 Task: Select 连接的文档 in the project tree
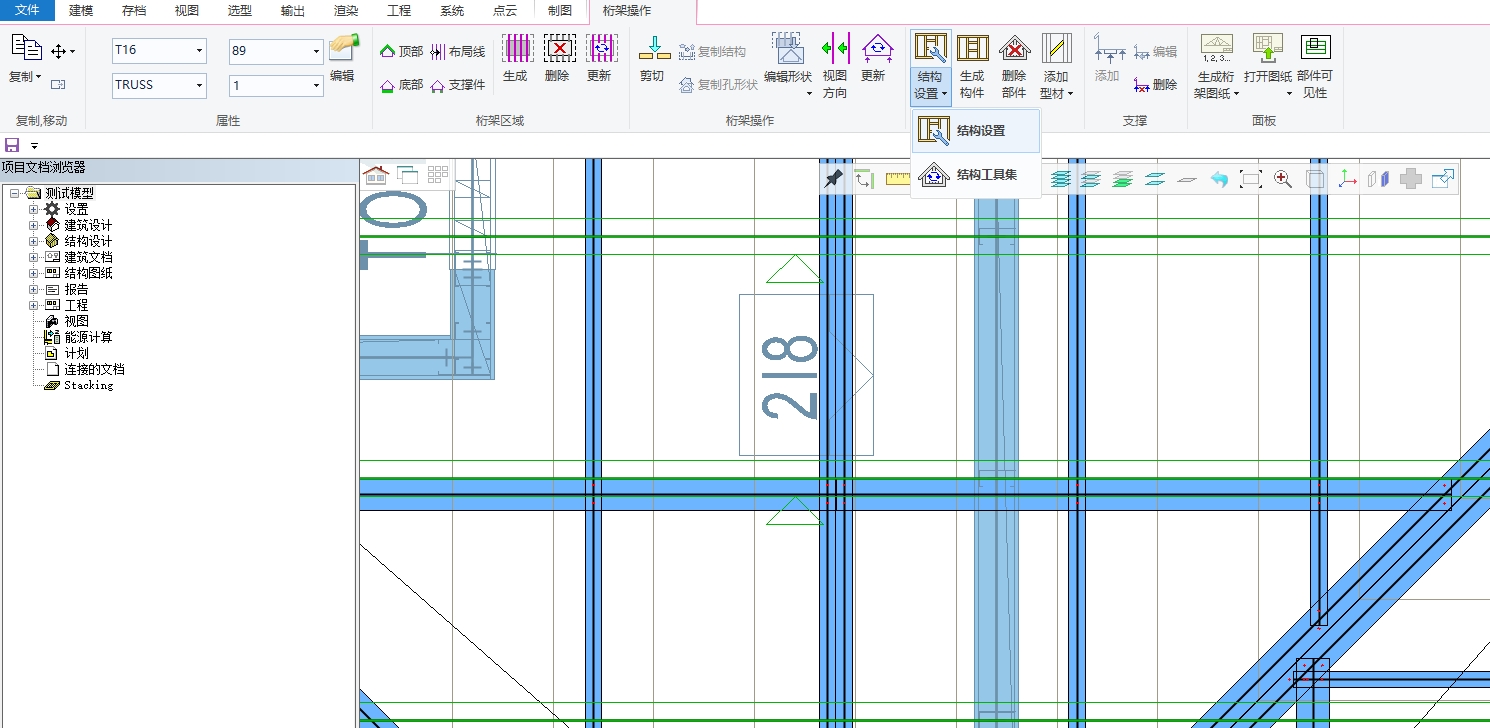[95, 369]
